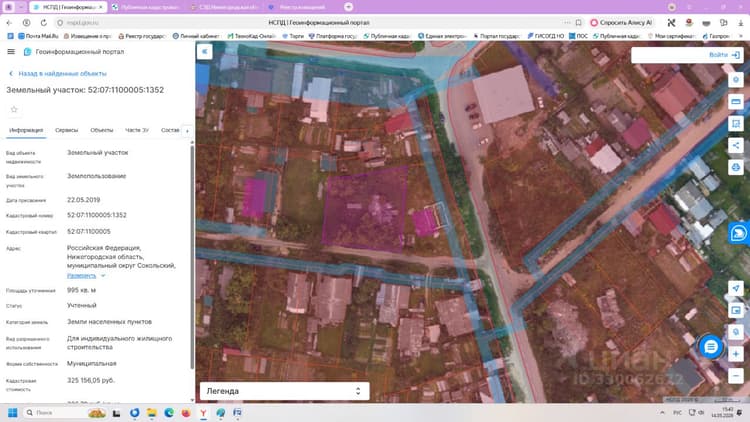Switch to the Сервисы tab

point(66,130)
